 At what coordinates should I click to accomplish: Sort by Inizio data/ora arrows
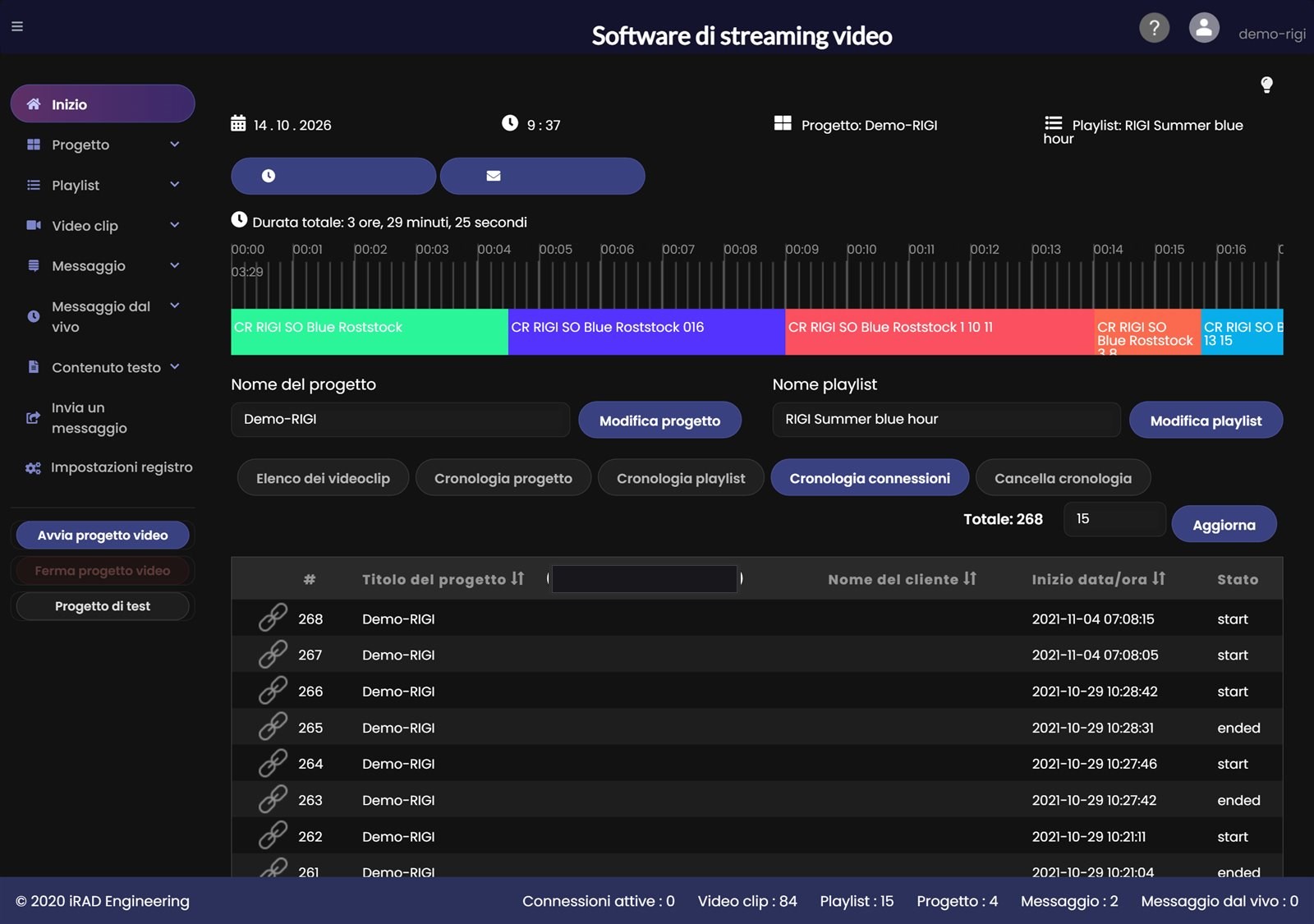pos(1159,578)
